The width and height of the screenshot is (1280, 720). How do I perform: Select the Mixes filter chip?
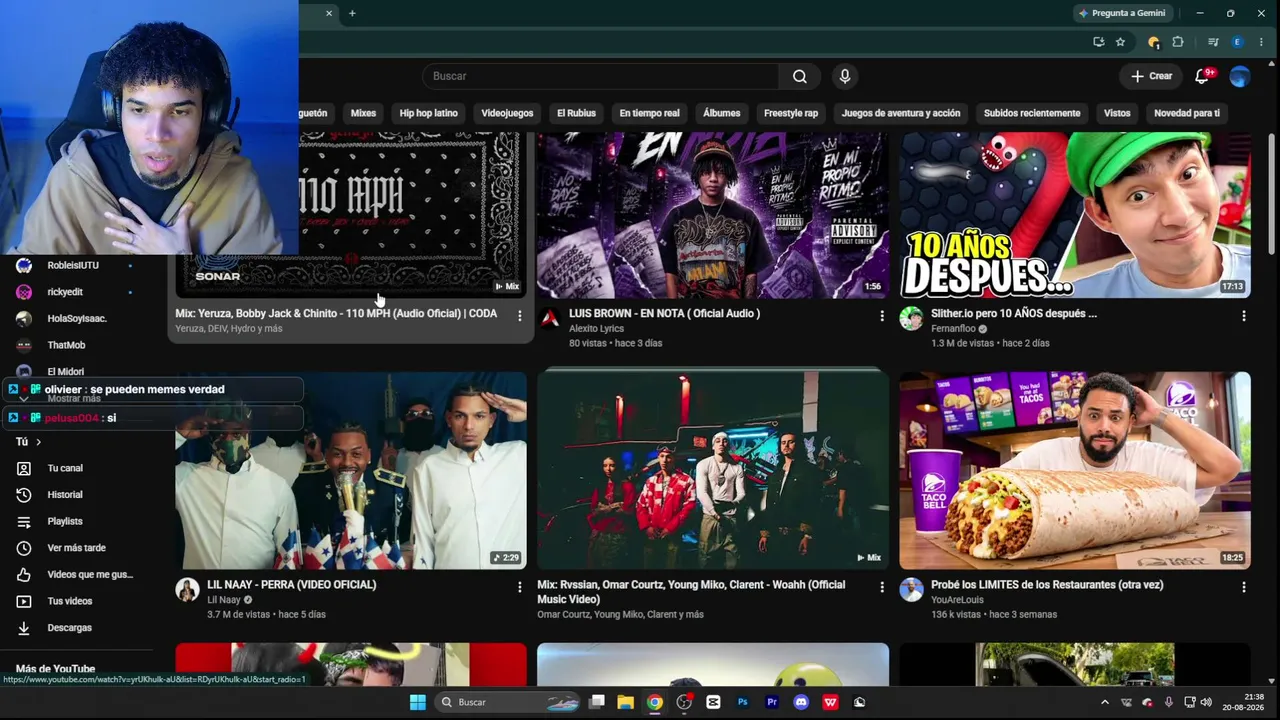point(363,113)
